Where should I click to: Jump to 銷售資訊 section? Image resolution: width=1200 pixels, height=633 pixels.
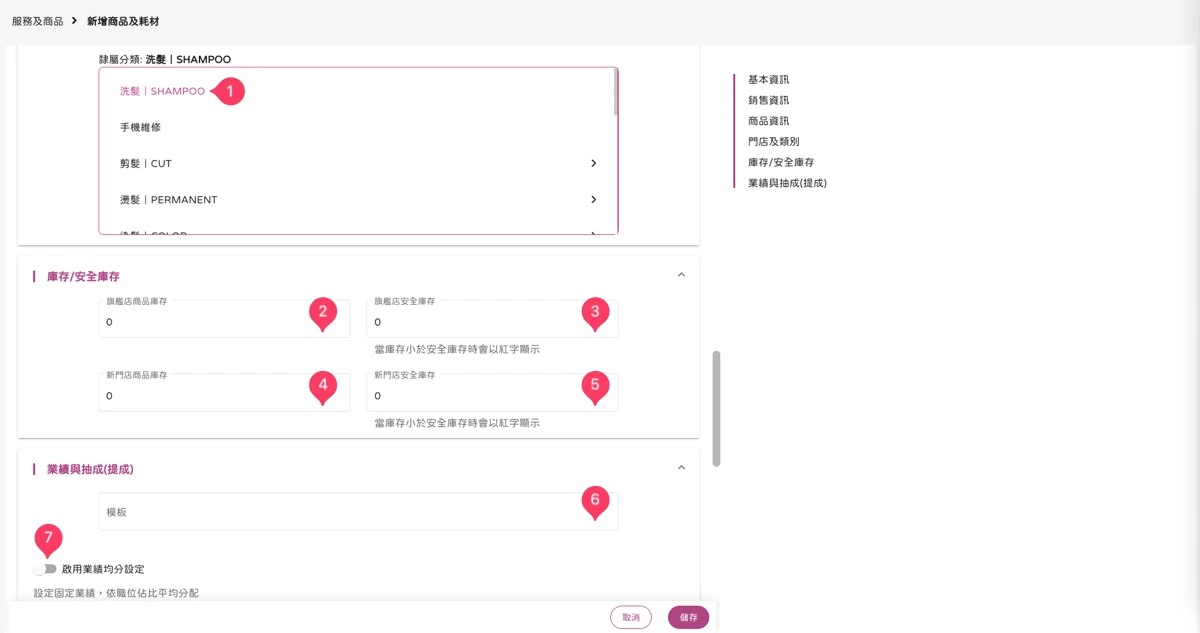768,100
